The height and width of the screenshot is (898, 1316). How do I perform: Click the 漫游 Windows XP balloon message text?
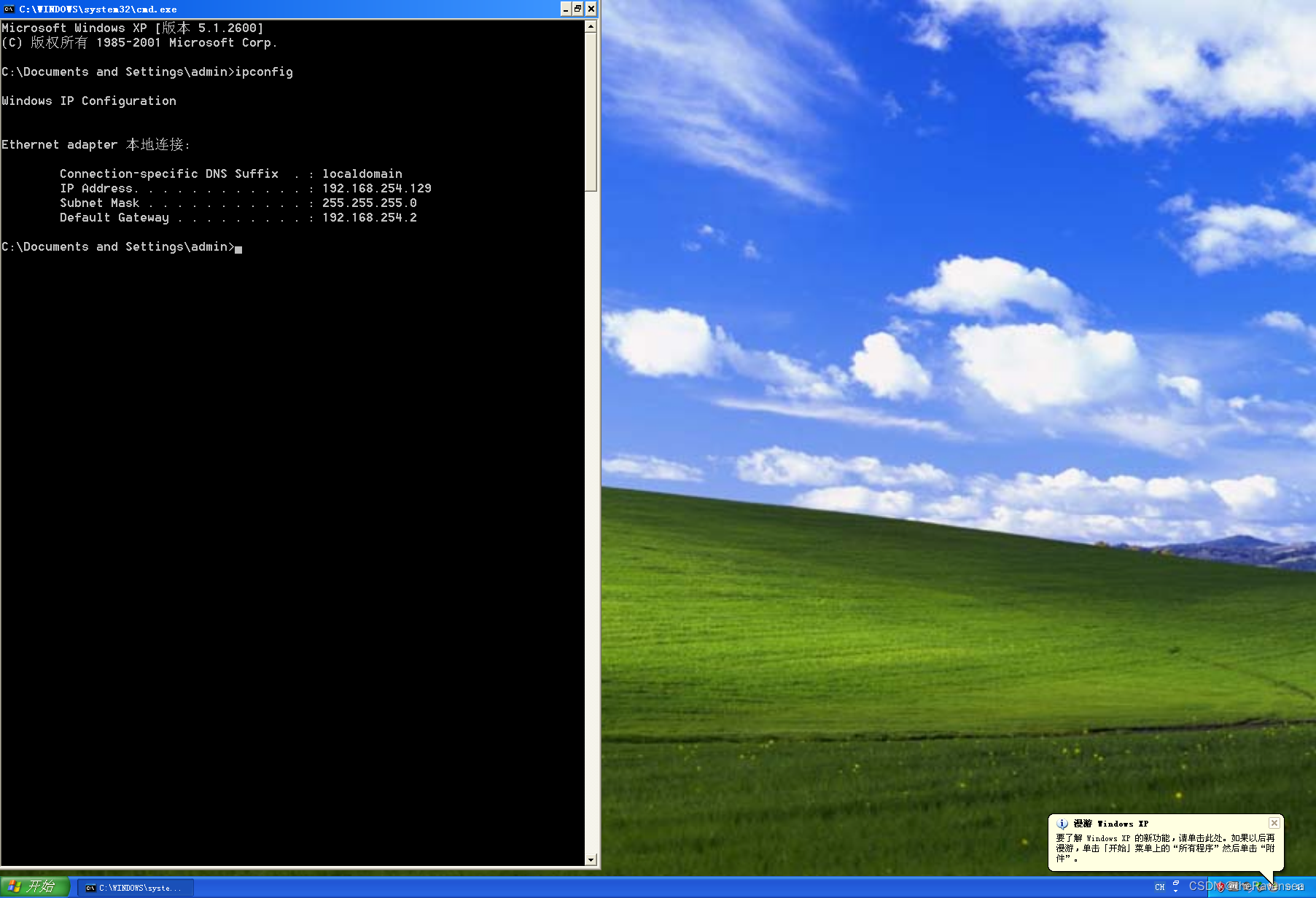[x=1165, y=848]
